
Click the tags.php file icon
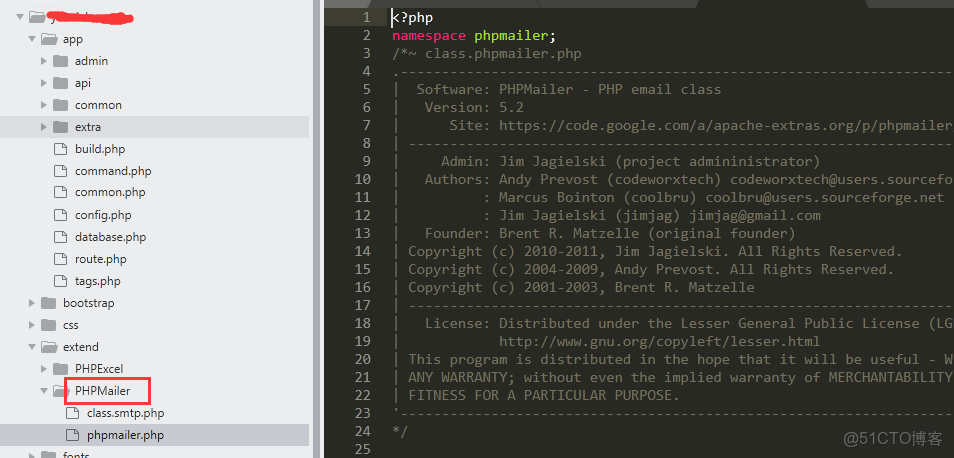click(60, 281)
